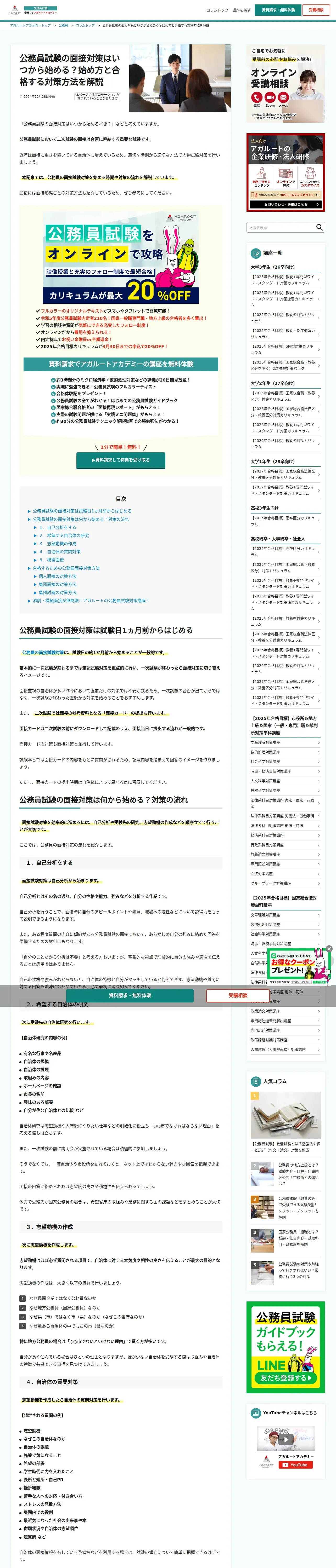Open the 企業研修・法人研修 banner

pos(285,172)
